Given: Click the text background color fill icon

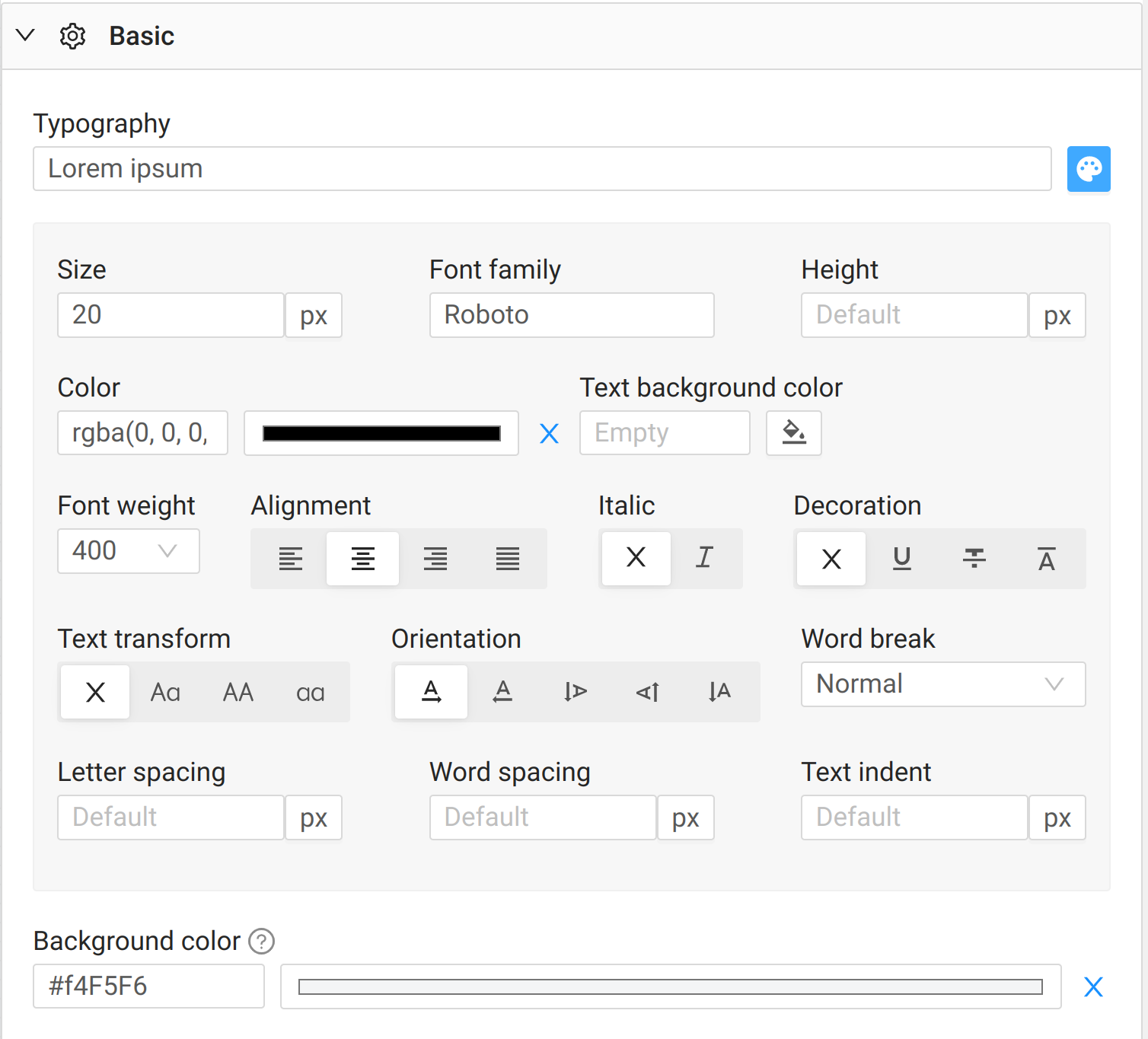Looking at the screenshot, I should point(793,433).
